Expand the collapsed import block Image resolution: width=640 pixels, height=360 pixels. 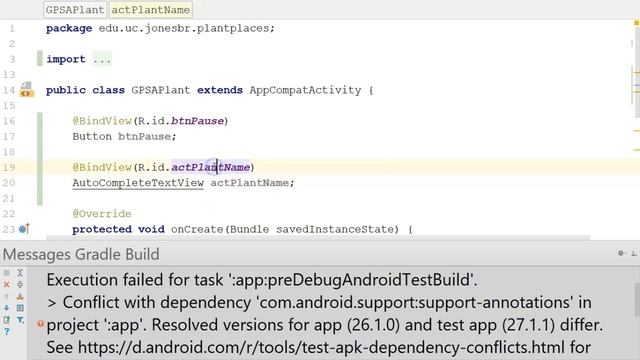pos(102,59)
